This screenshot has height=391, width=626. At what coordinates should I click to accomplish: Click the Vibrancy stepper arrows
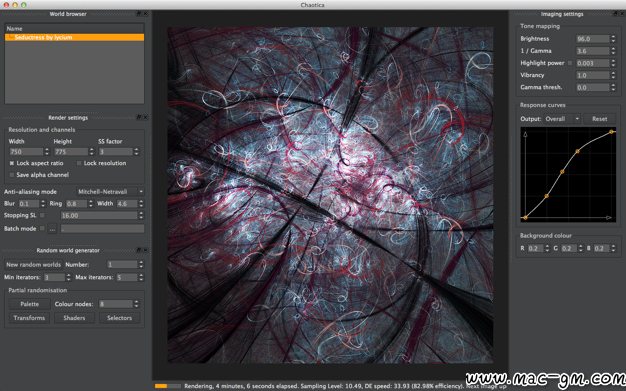[613, 75]
